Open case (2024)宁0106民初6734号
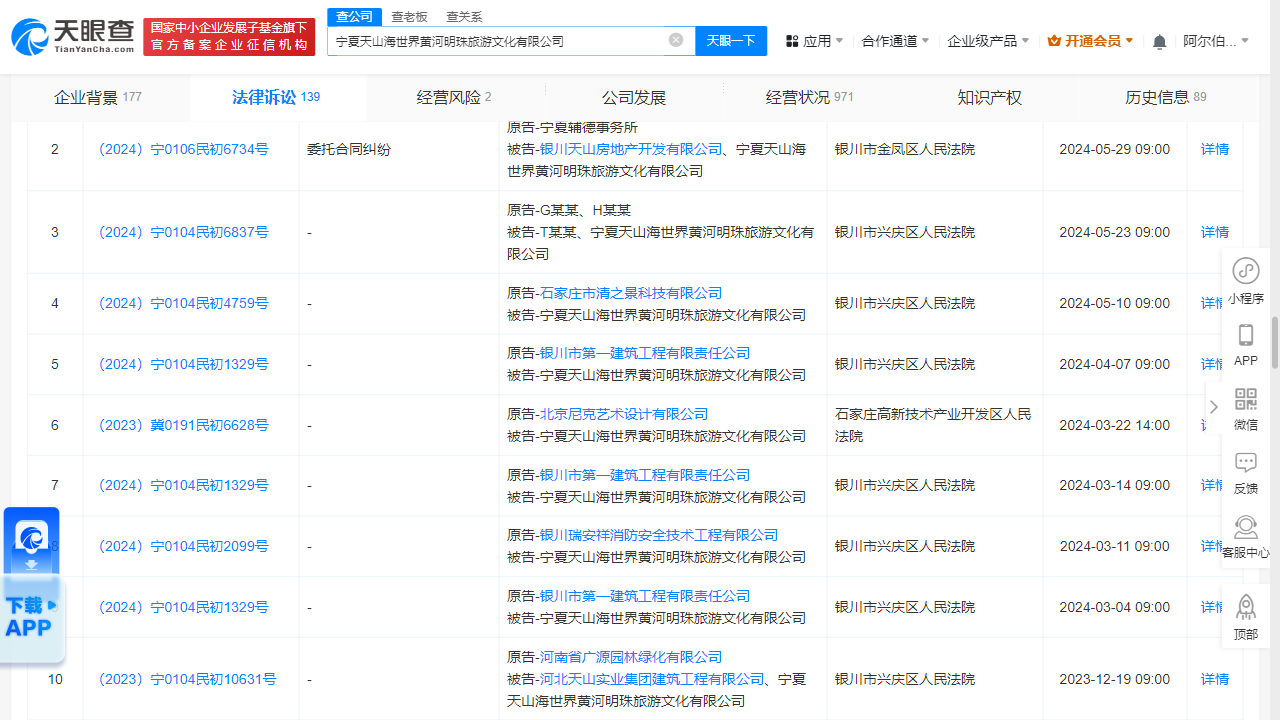Viewport: 1280px width, 720px height. tap(183, 149)
